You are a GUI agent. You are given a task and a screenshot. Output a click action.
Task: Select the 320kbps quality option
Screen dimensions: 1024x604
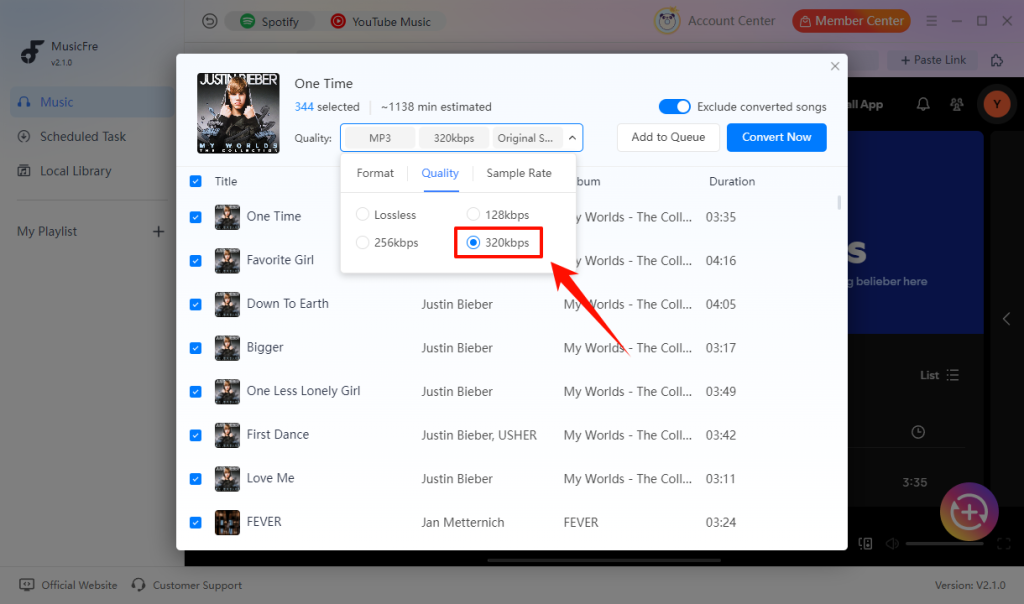498,243
